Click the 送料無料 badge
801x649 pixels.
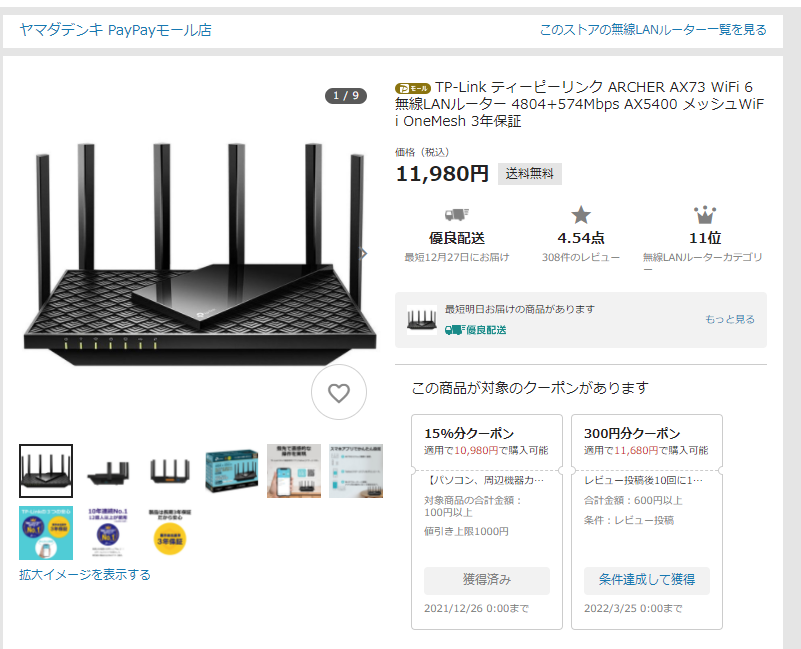click(530, 174)
